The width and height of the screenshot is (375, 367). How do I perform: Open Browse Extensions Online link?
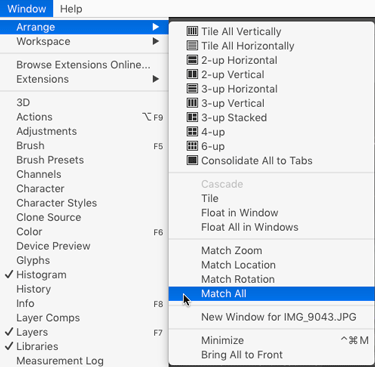[x=83, y=65]
